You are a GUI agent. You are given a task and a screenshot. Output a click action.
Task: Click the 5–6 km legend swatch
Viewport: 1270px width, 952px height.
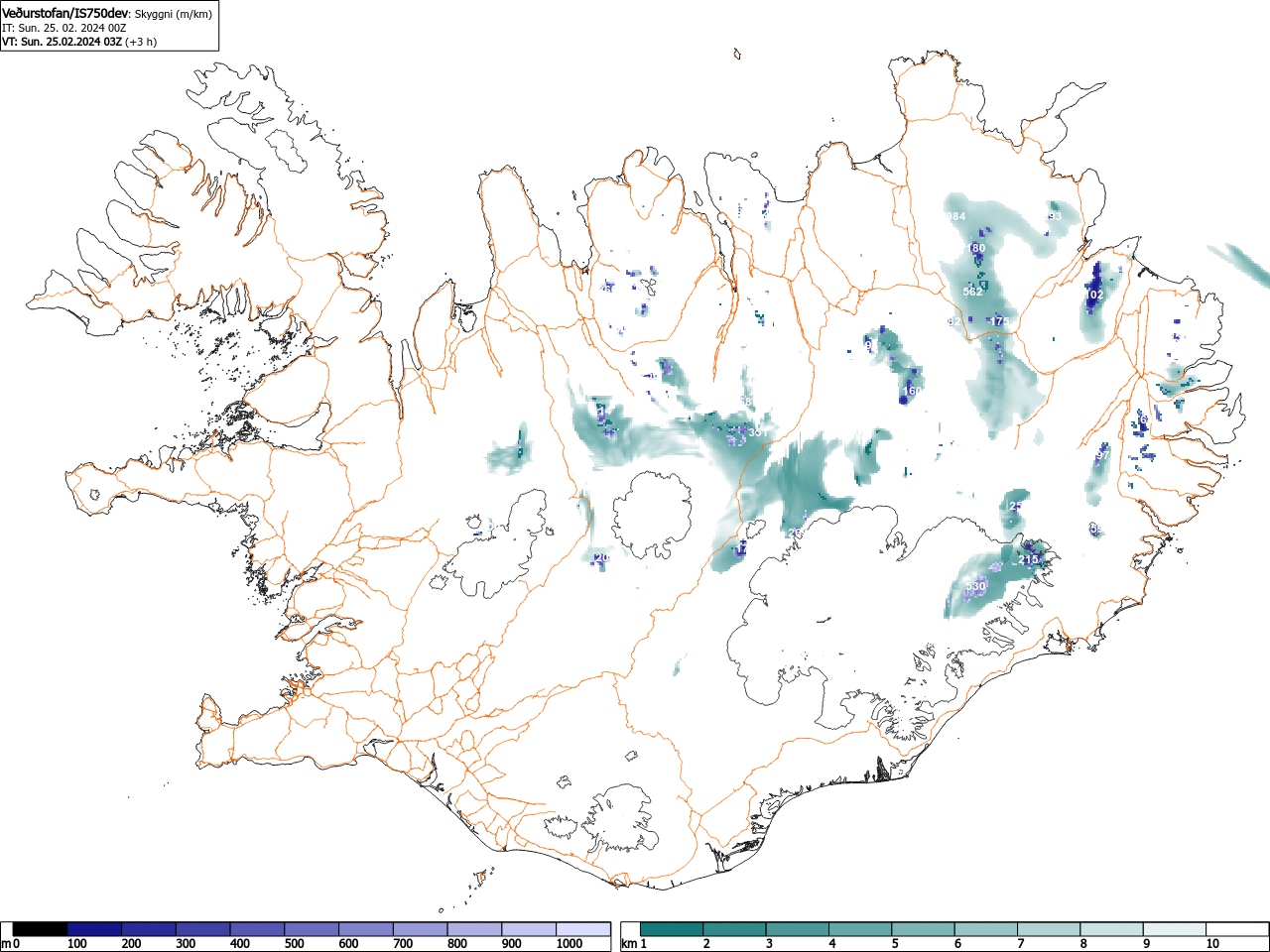[925, 929]
